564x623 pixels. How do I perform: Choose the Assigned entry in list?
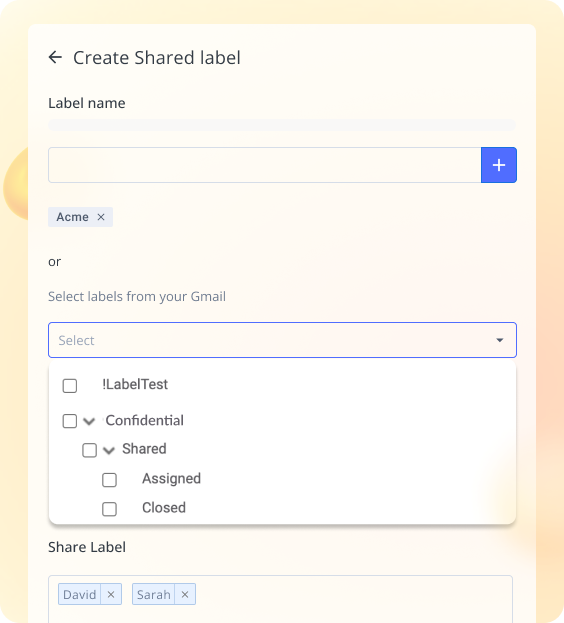(171, 479)
